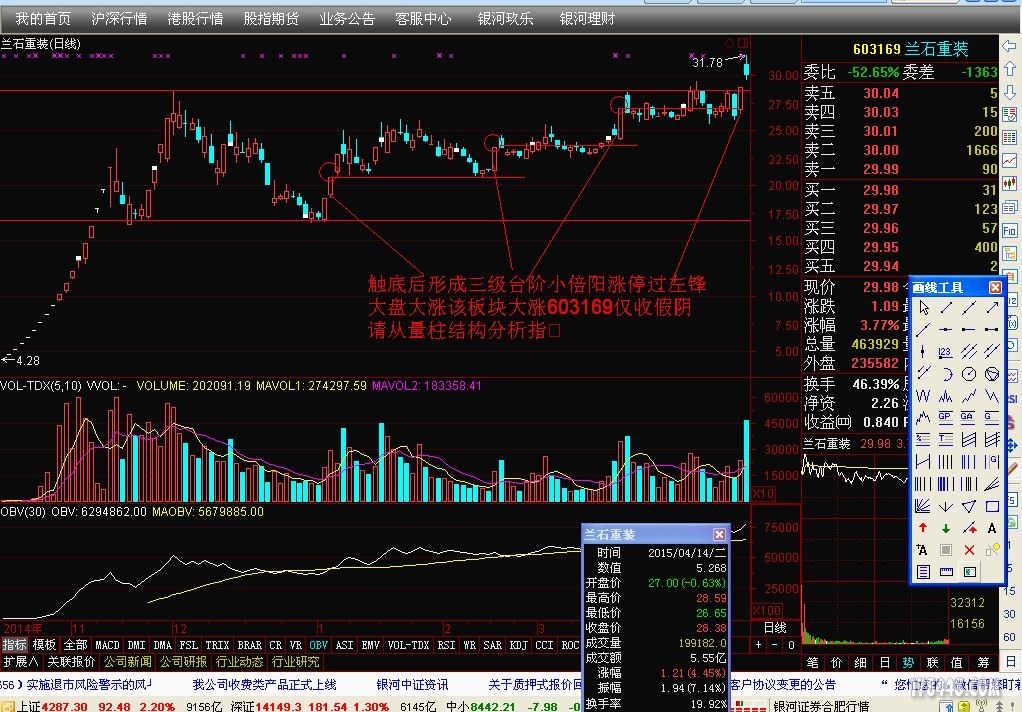Select the rectangle drawing tool
The image size is (1022, 712).
tap(992, 506)
